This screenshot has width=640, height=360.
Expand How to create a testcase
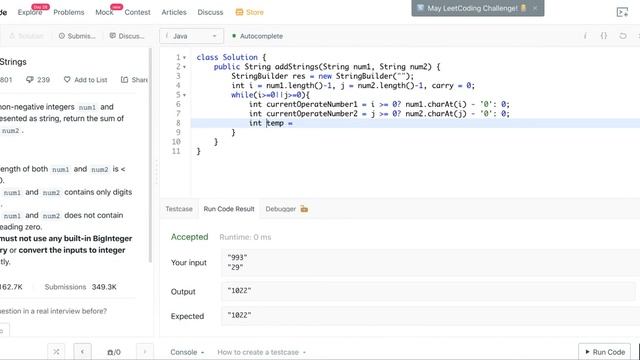262,352
